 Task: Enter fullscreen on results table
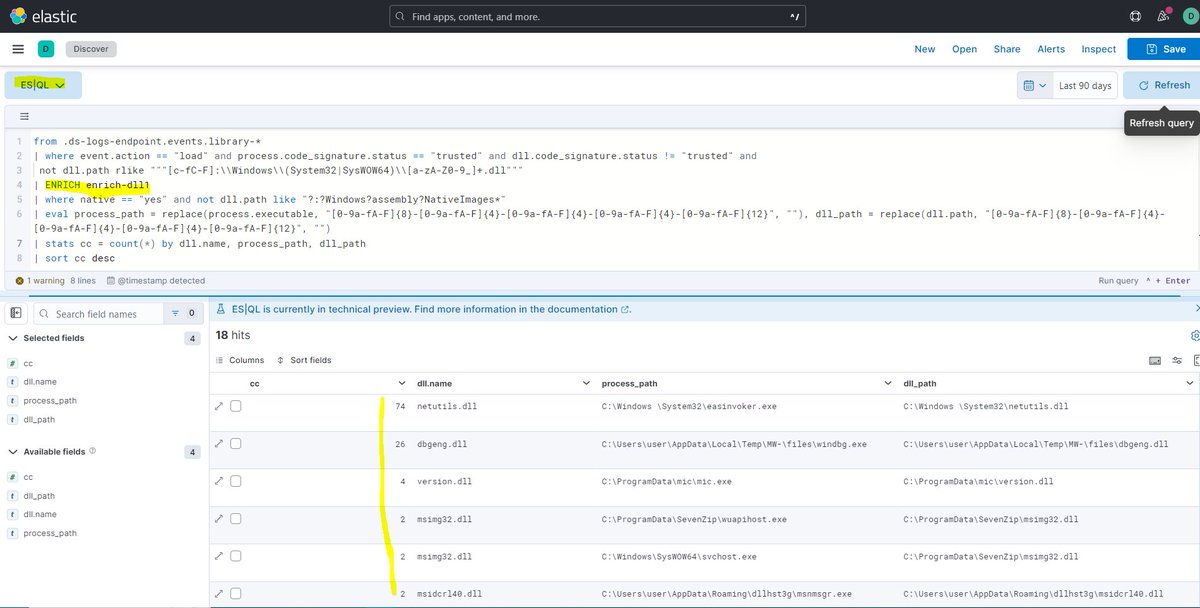(x=1195, y=360)
